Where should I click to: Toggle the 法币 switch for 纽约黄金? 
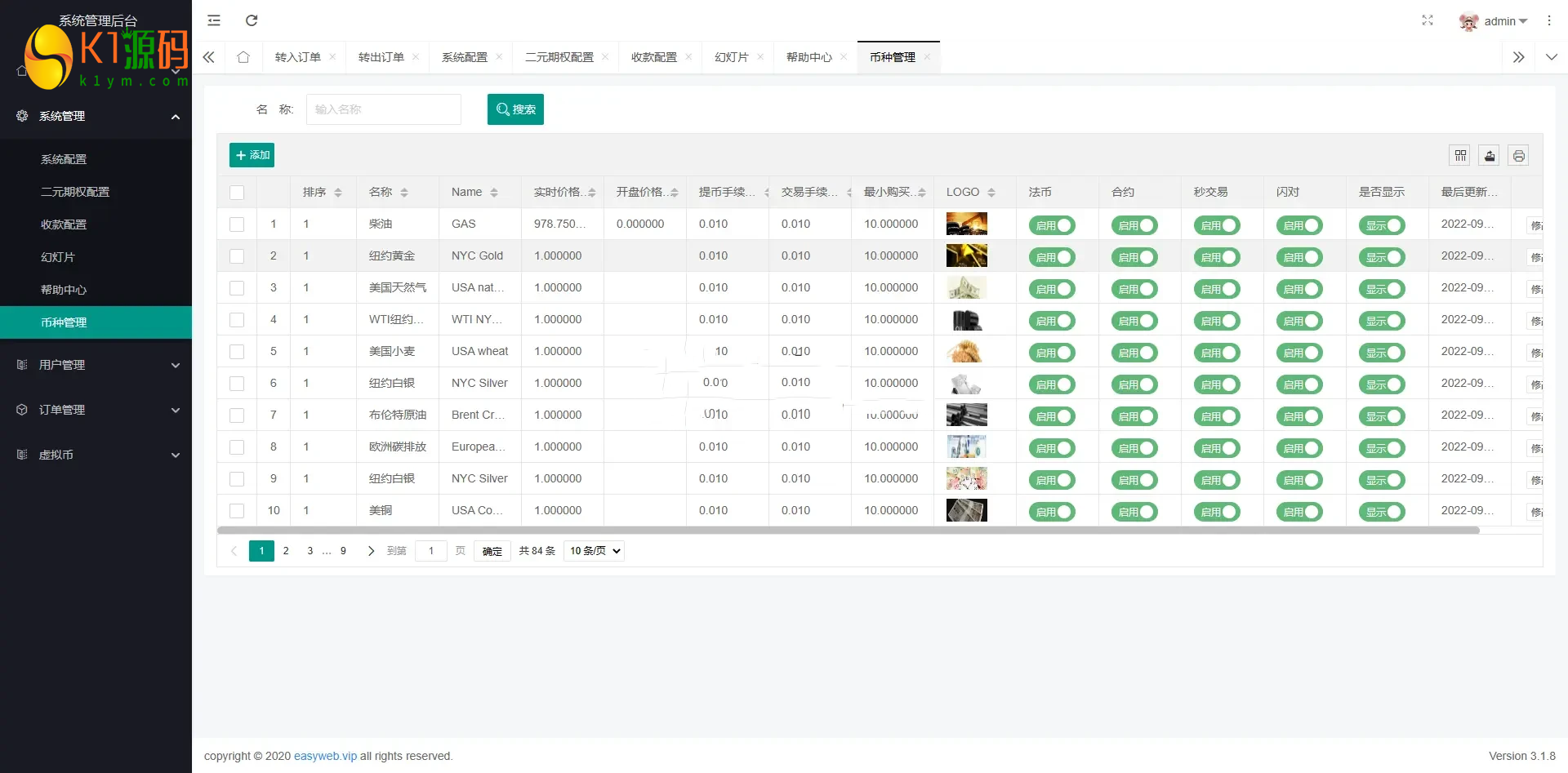point(1052,257)
